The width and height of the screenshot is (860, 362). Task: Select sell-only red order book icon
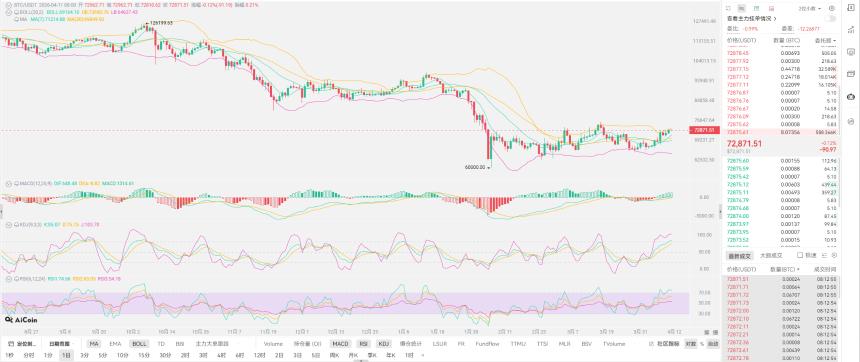tap(771, 9)
